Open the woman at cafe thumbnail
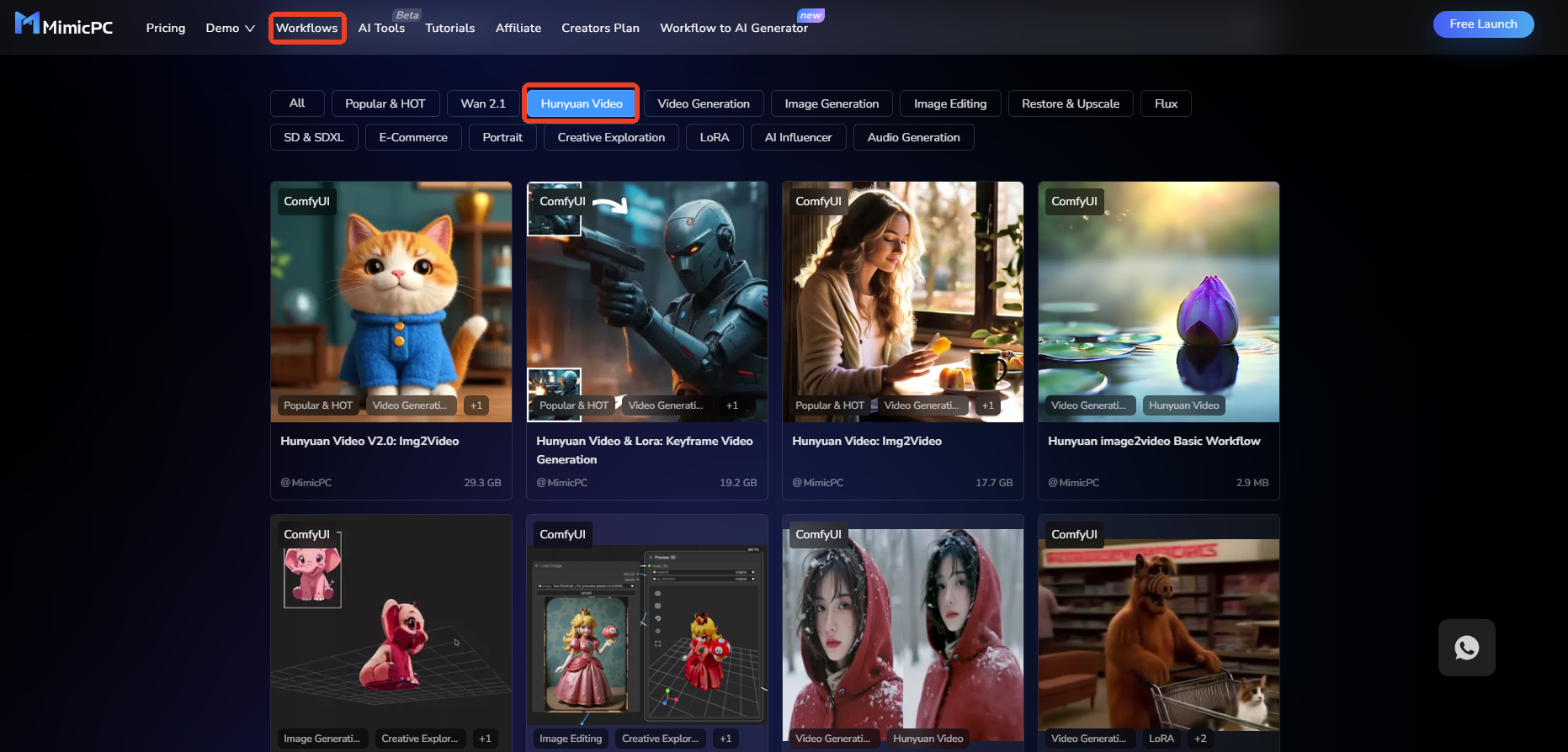This screenshot has width=1568, height=752. tap(903, 302)
